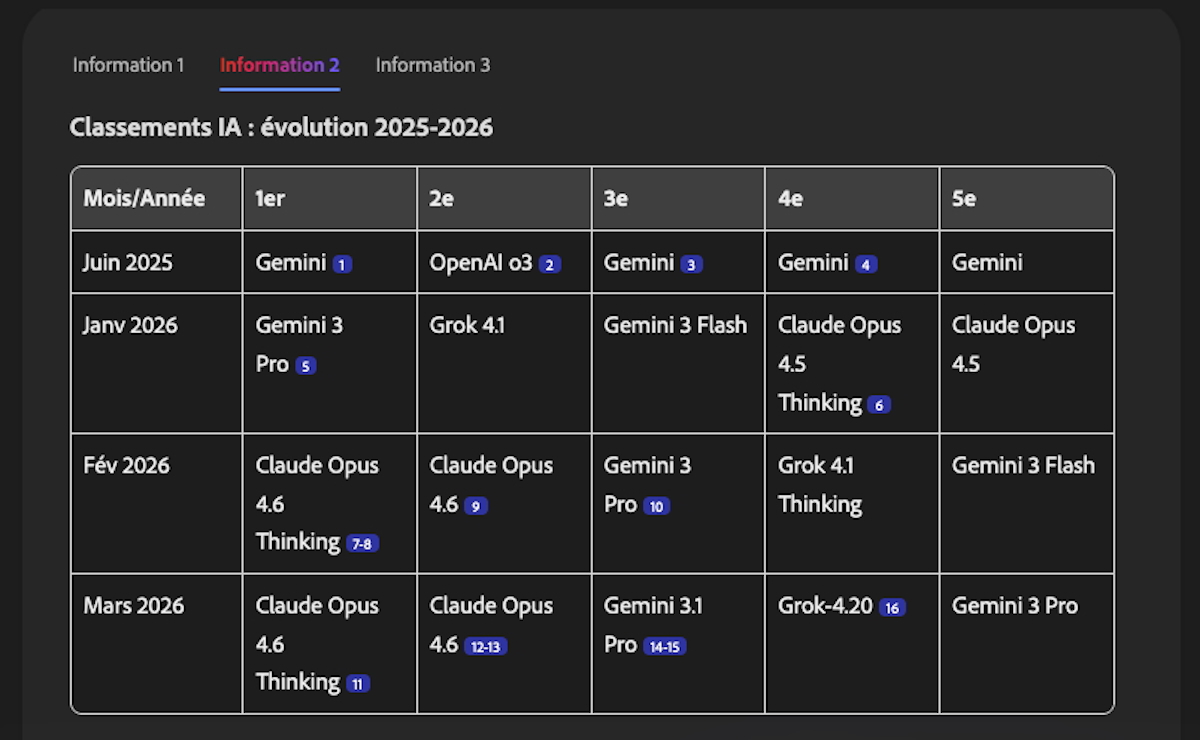Click citation badge 1 next to Gemini

click(343, 265)
